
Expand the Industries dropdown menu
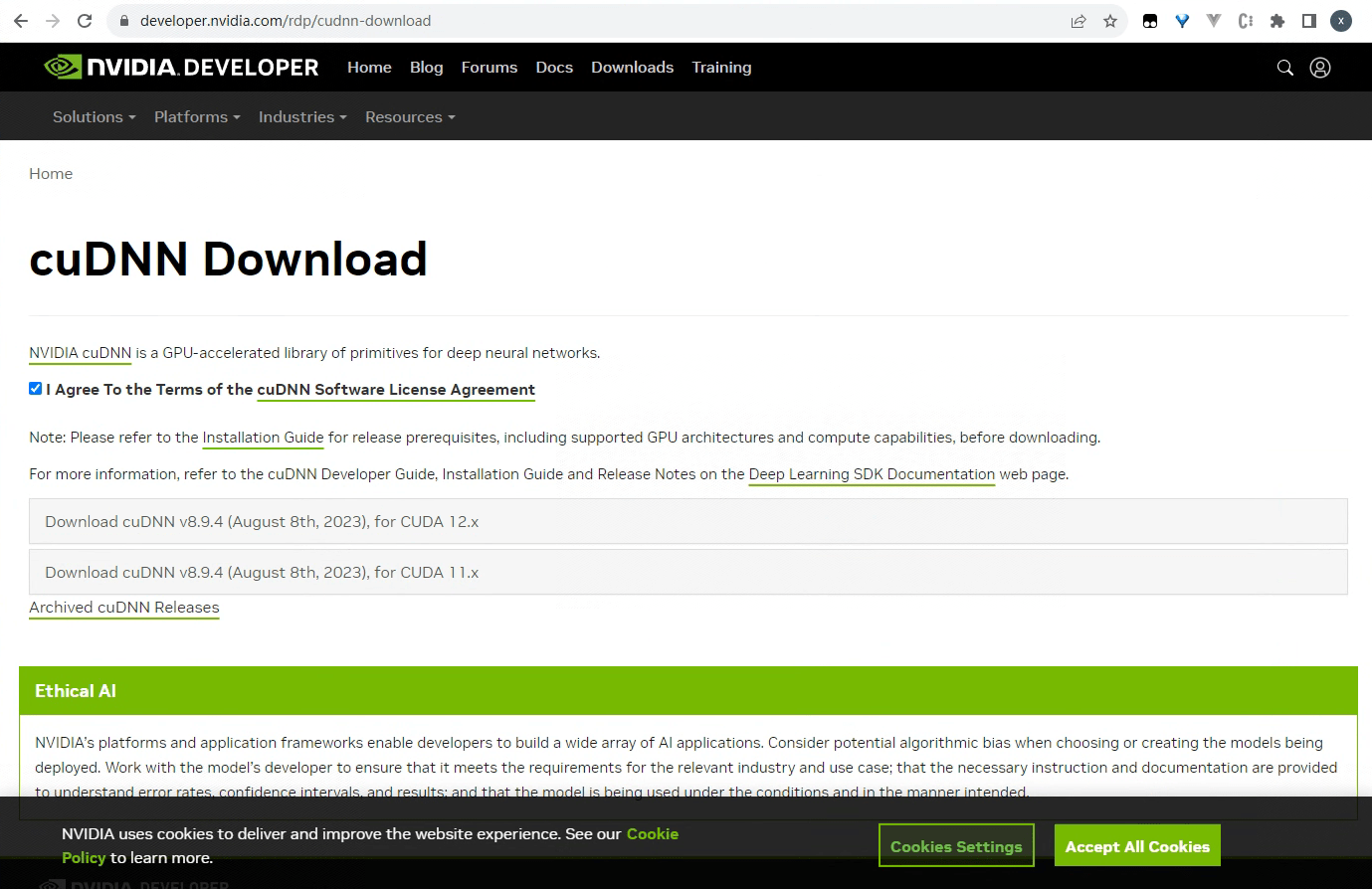click(x=302, y=116)
